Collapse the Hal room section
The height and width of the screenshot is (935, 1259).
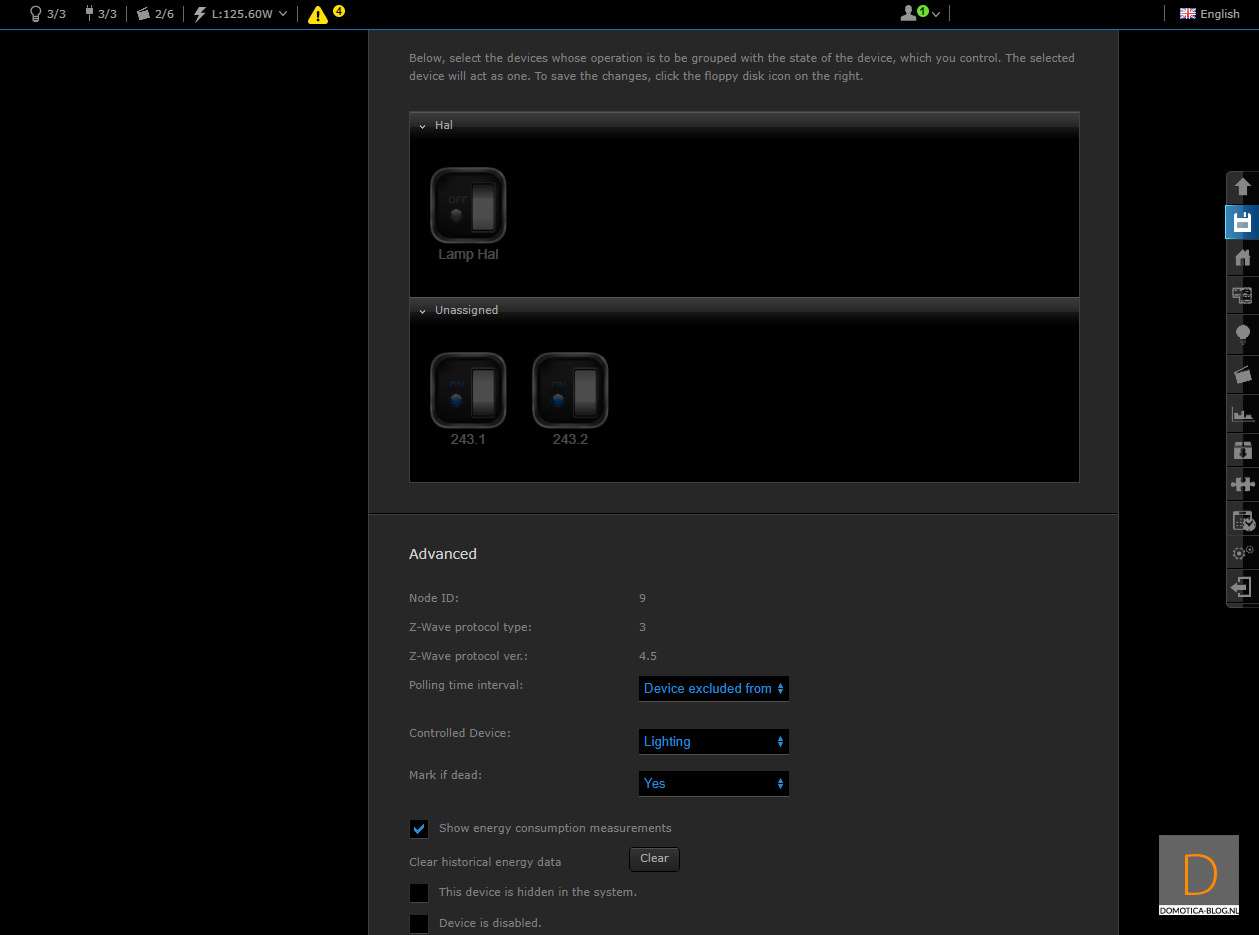point(423,126)
